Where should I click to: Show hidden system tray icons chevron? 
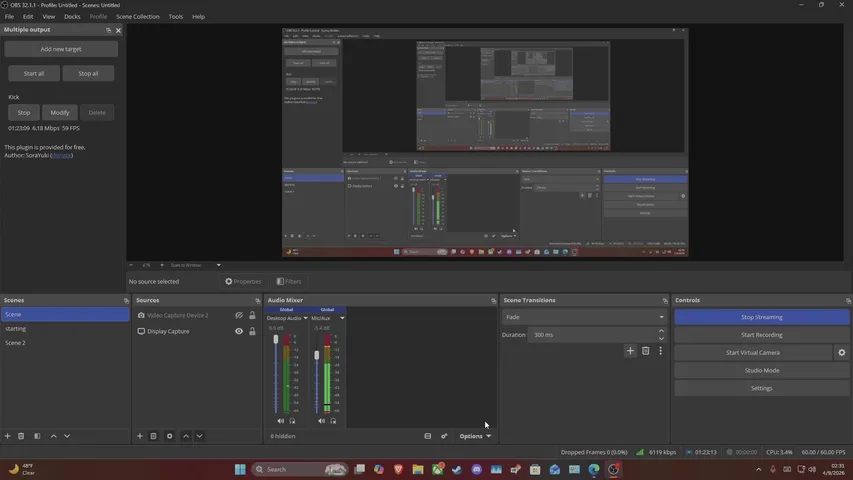[x=758, y=469]
